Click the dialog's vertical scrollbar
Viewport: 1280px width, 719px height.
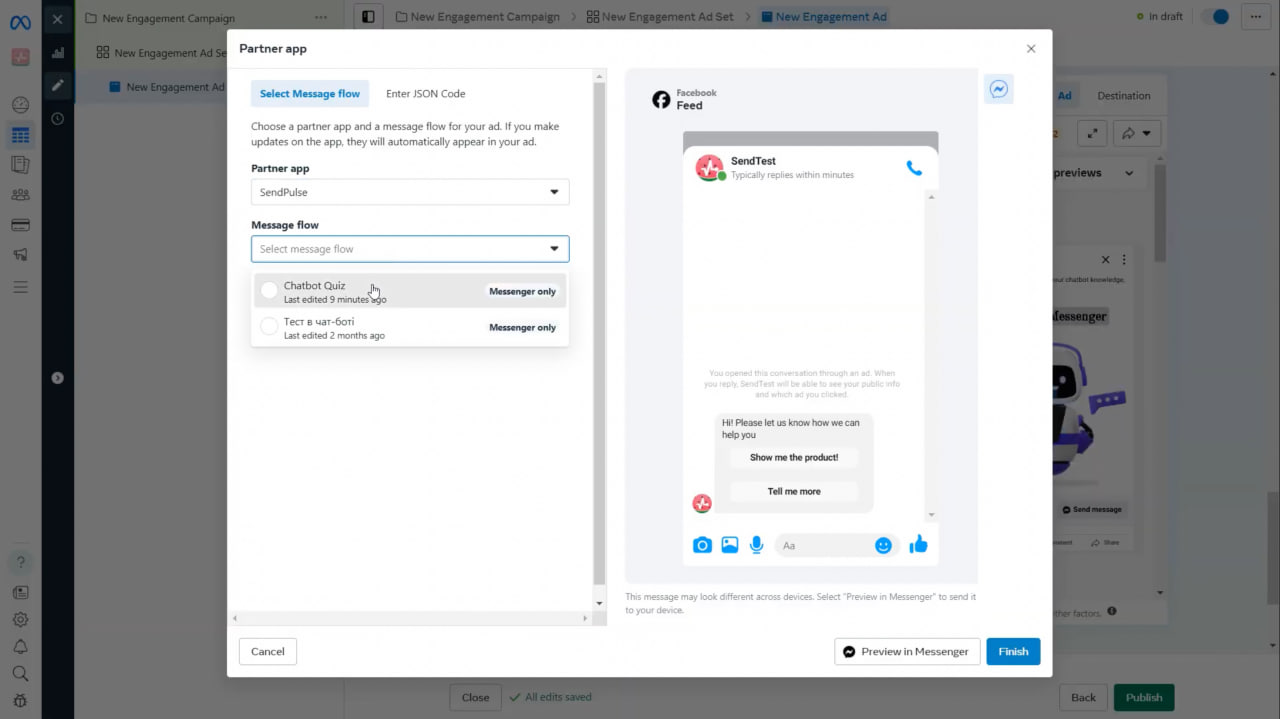[x=600, y=338]
